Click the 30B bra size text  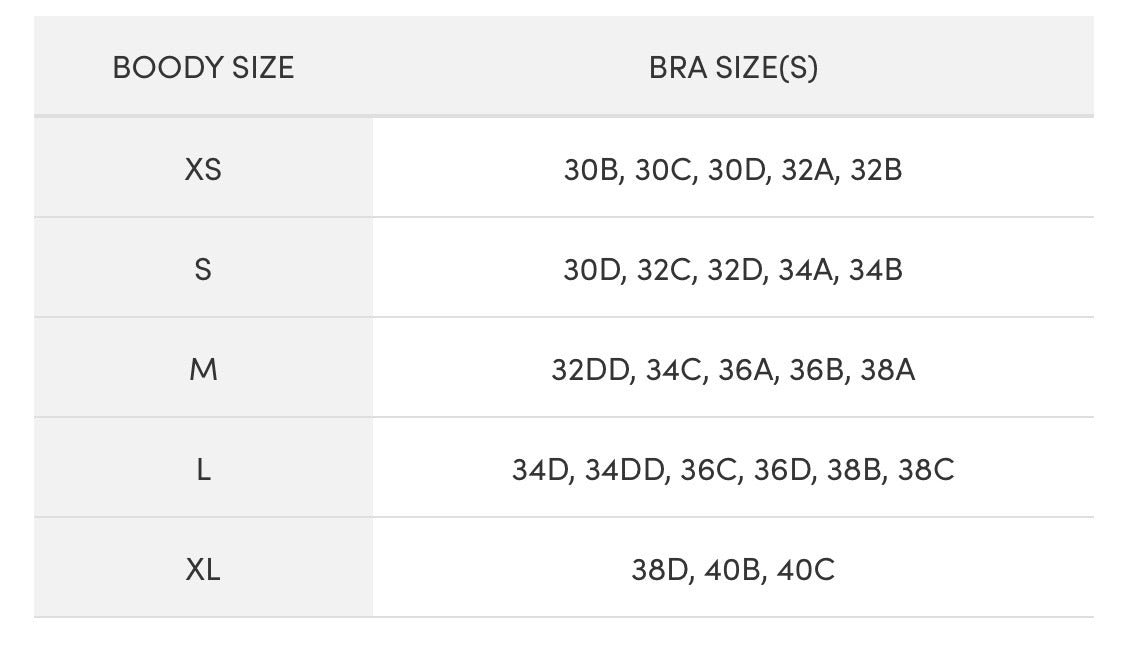click(x=592, y=170)
